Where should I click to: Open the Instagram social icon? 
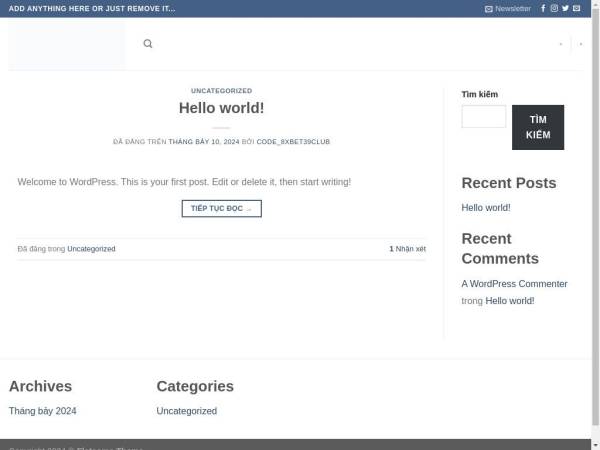(x=554, y=8)
